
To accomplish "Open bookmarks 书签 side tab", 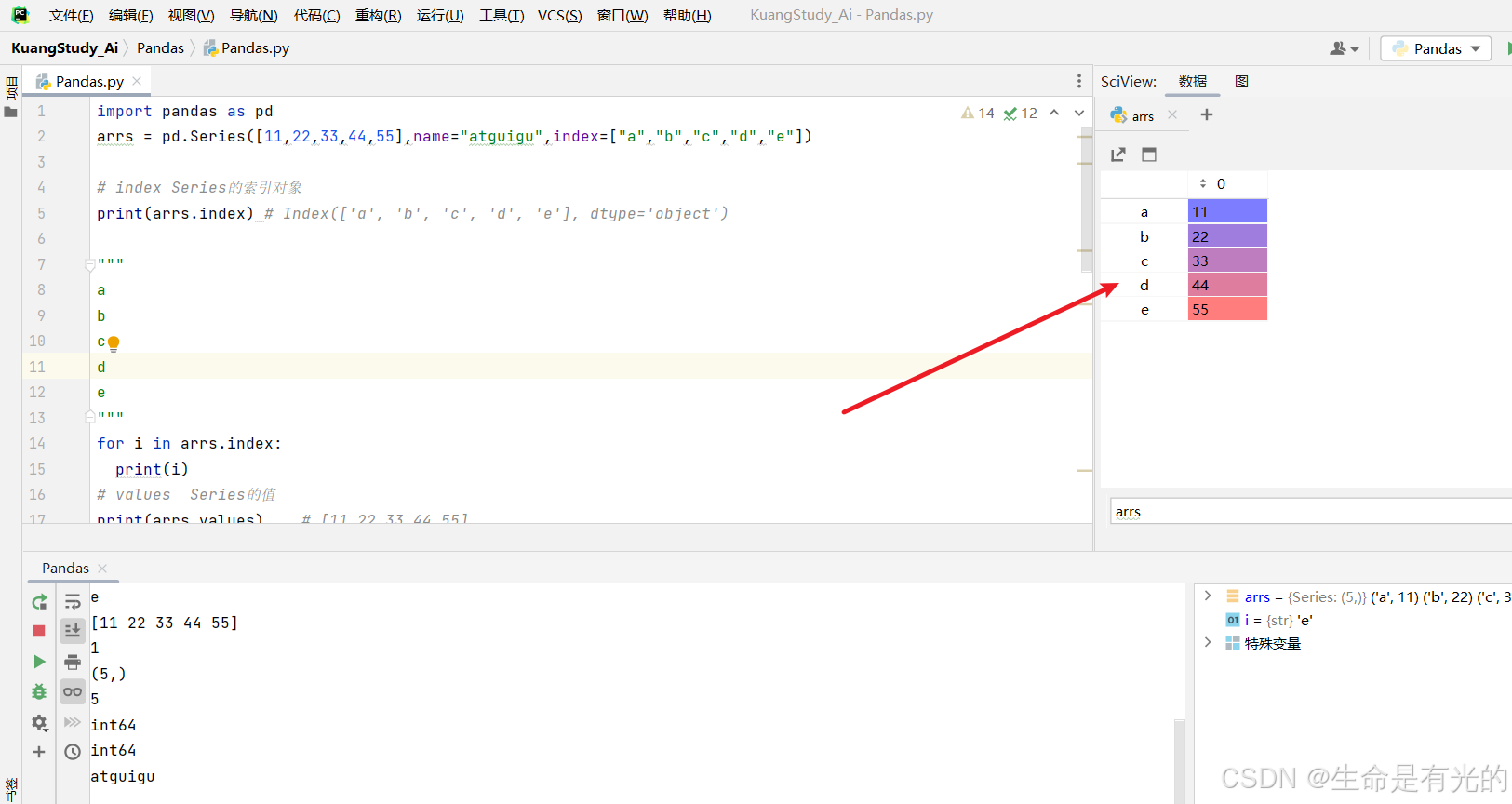I will (x=11, y=789).
